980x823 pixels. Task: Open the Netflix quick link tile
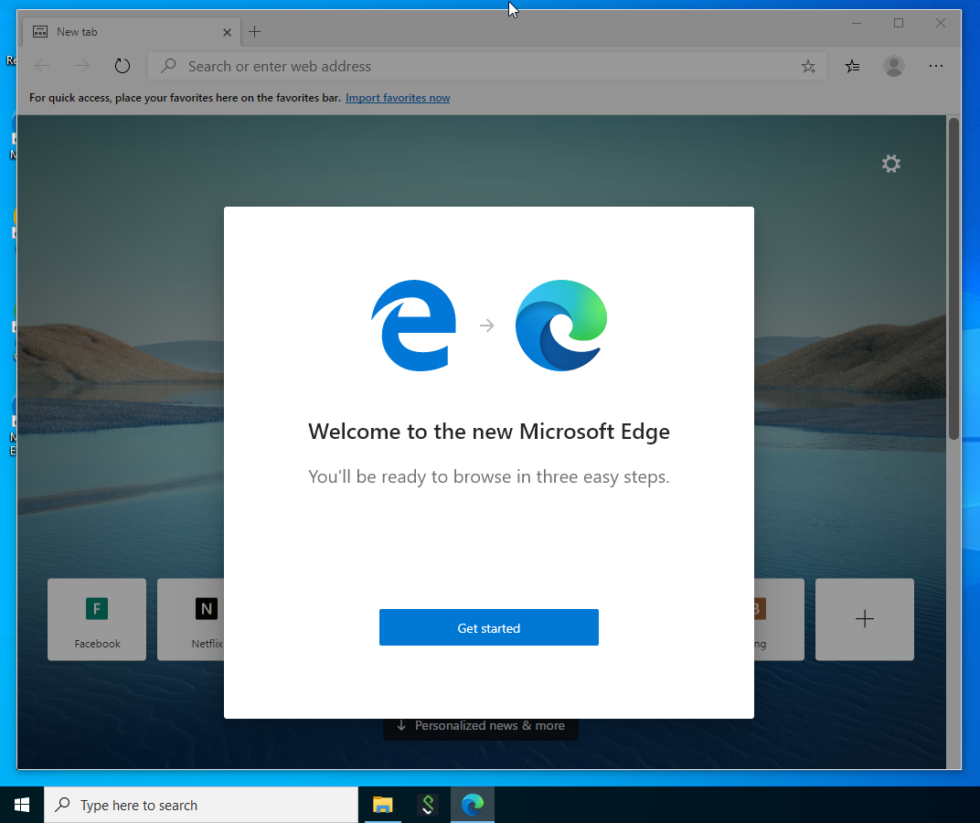pyautogui.click(x=191, y=619)
